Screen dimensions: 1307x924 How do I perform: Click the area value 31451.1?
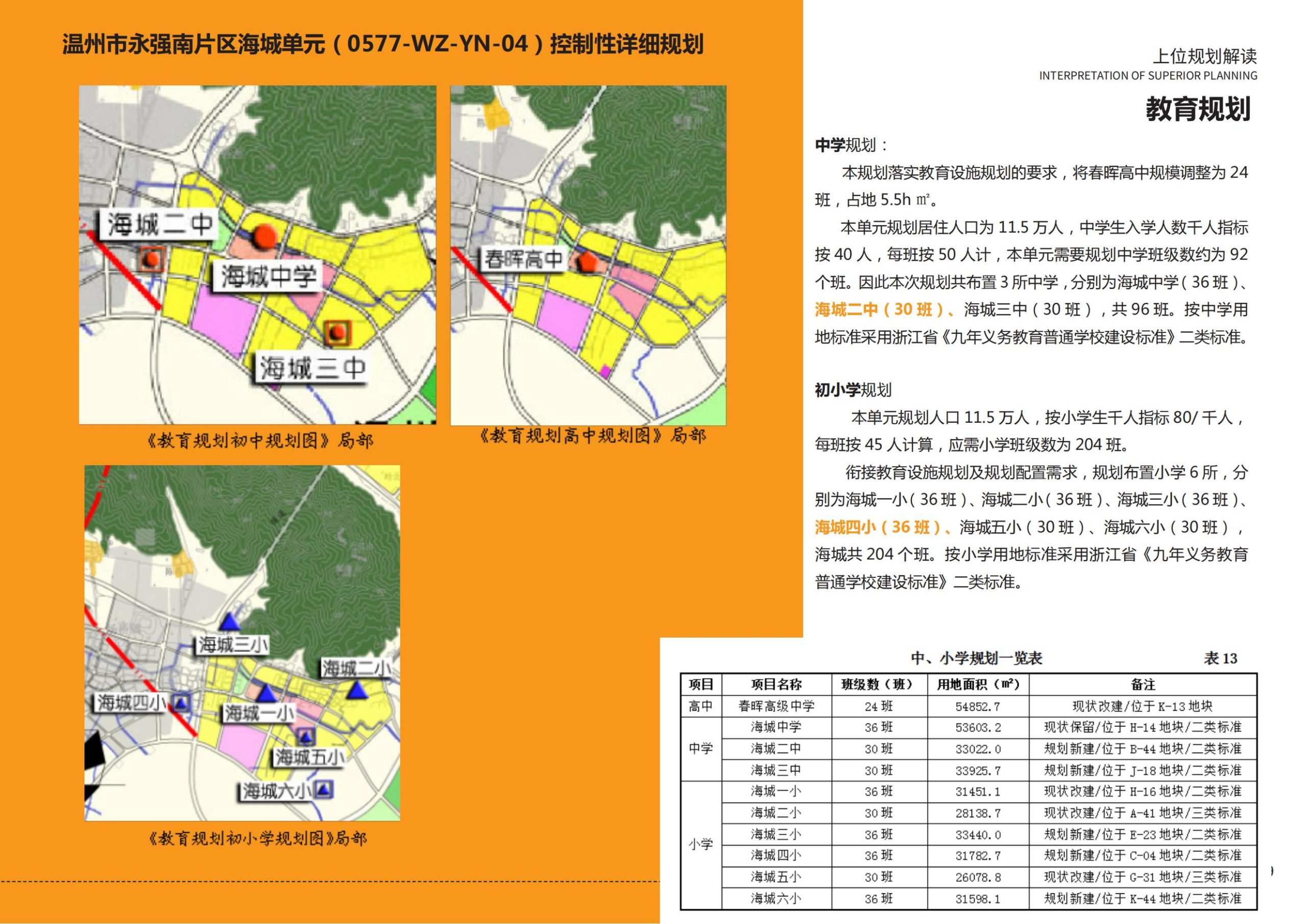(978, 792)
